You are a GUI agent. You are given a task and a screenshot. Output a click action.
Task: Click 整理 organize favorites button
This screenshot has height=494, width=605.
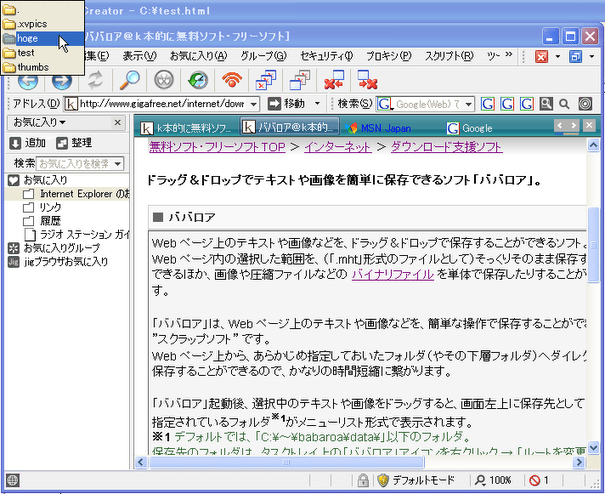pyautogui.click(x=74, y=143)
